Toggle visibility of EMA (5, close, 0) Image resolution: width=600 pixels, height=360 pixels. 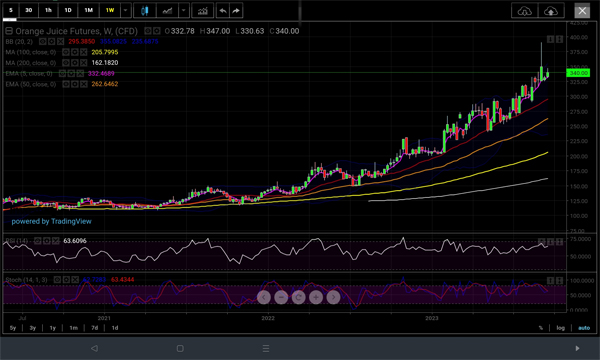(x=62, y=73)
